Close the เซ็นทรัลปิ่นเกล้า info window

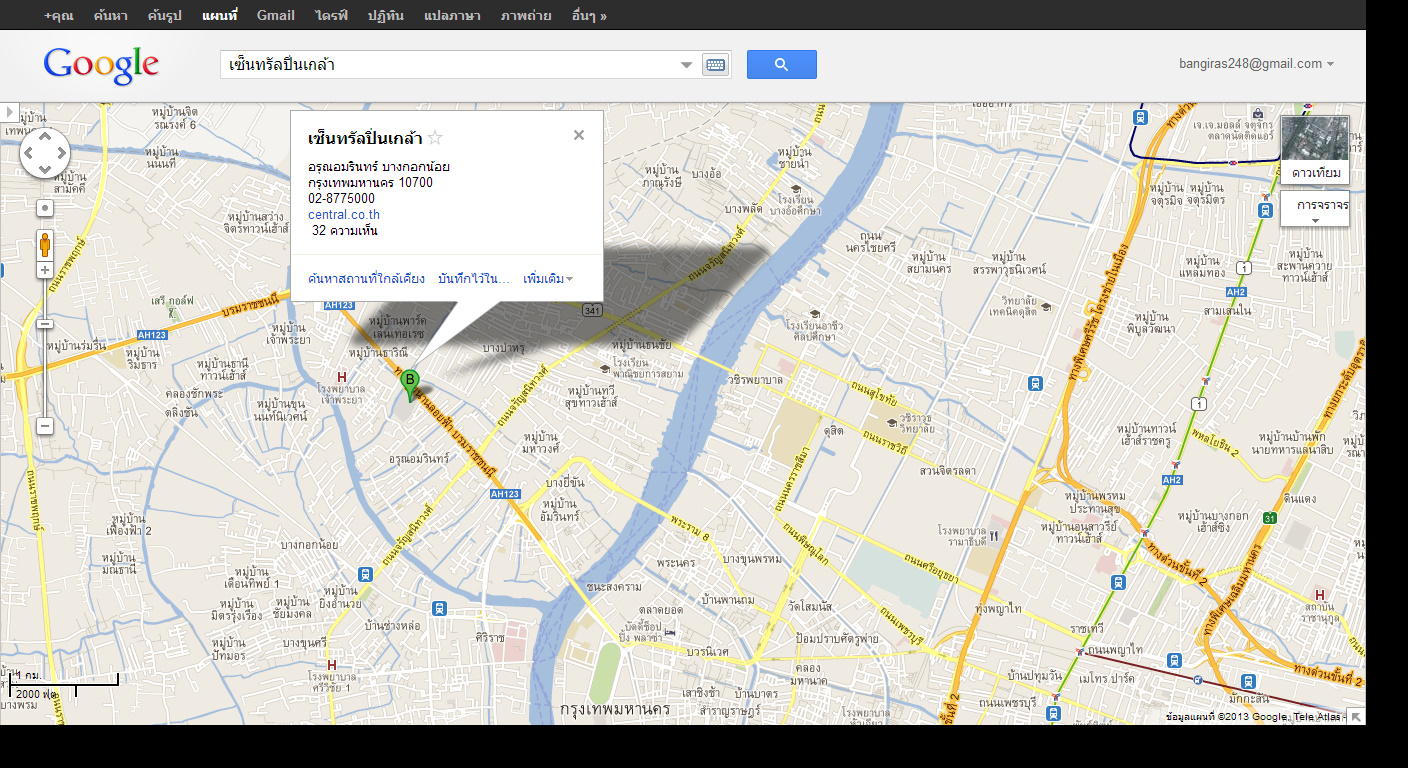[579, 135]
